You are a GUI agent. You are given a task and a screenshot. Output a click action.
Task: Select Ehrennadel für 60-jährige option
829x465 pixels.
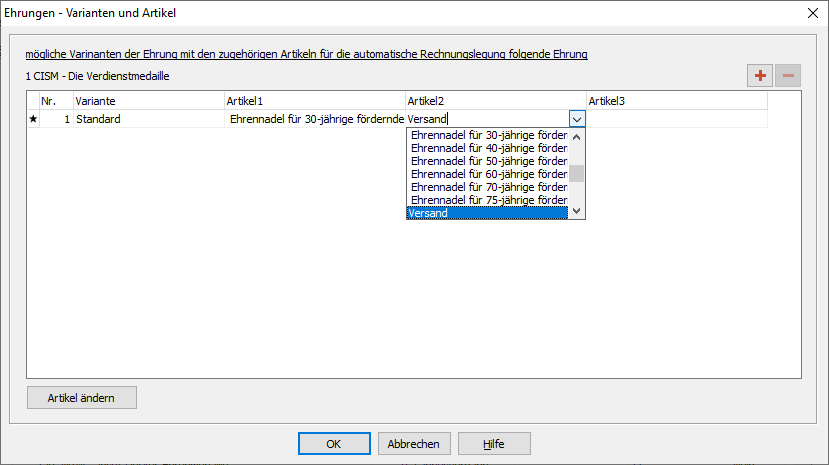488,174
